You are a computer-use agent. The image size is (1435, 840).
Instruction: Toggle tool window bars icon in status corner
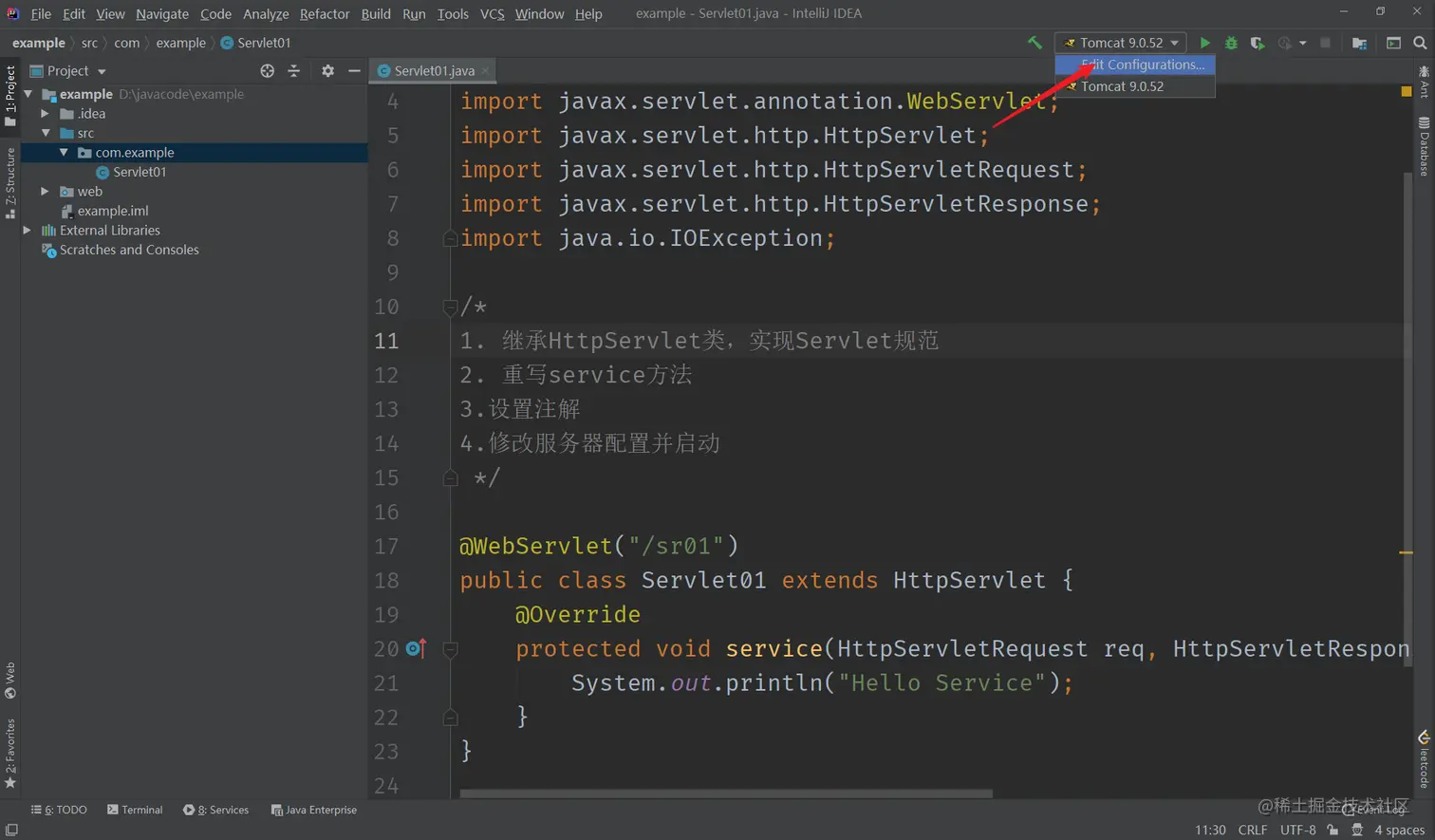click(x=11, y=830)
